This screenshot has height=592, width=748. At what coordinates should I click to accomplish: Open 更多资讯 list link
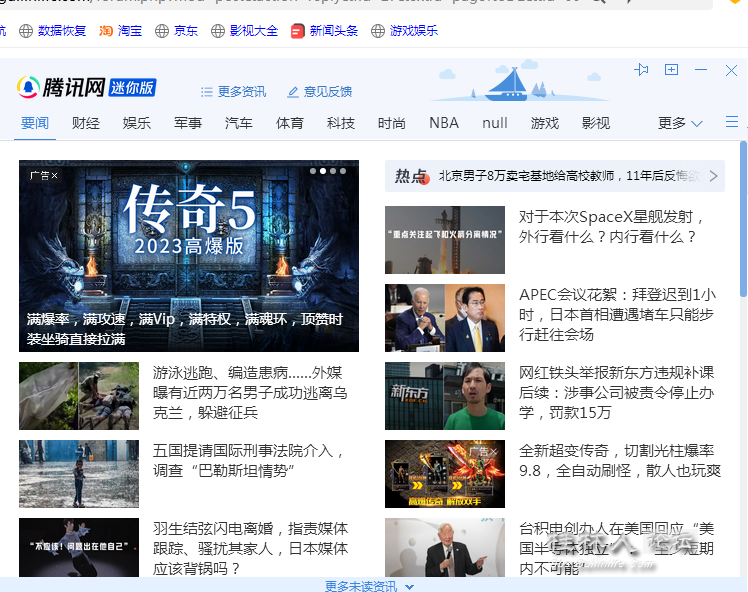coord(233,92)
